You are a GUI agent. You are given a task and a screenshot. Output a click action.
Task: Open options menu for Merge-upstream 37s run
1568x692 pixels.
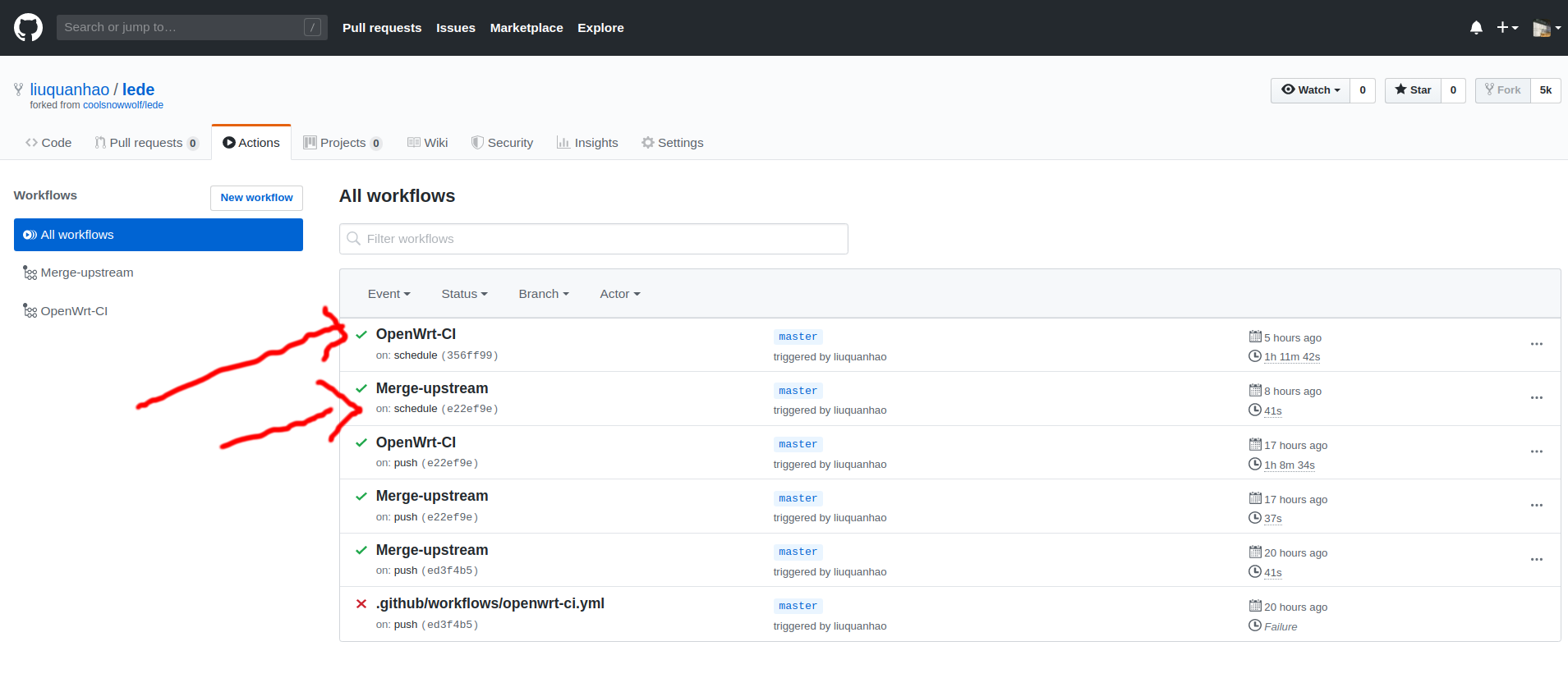pyautogui.click(x=1537, y=505)
